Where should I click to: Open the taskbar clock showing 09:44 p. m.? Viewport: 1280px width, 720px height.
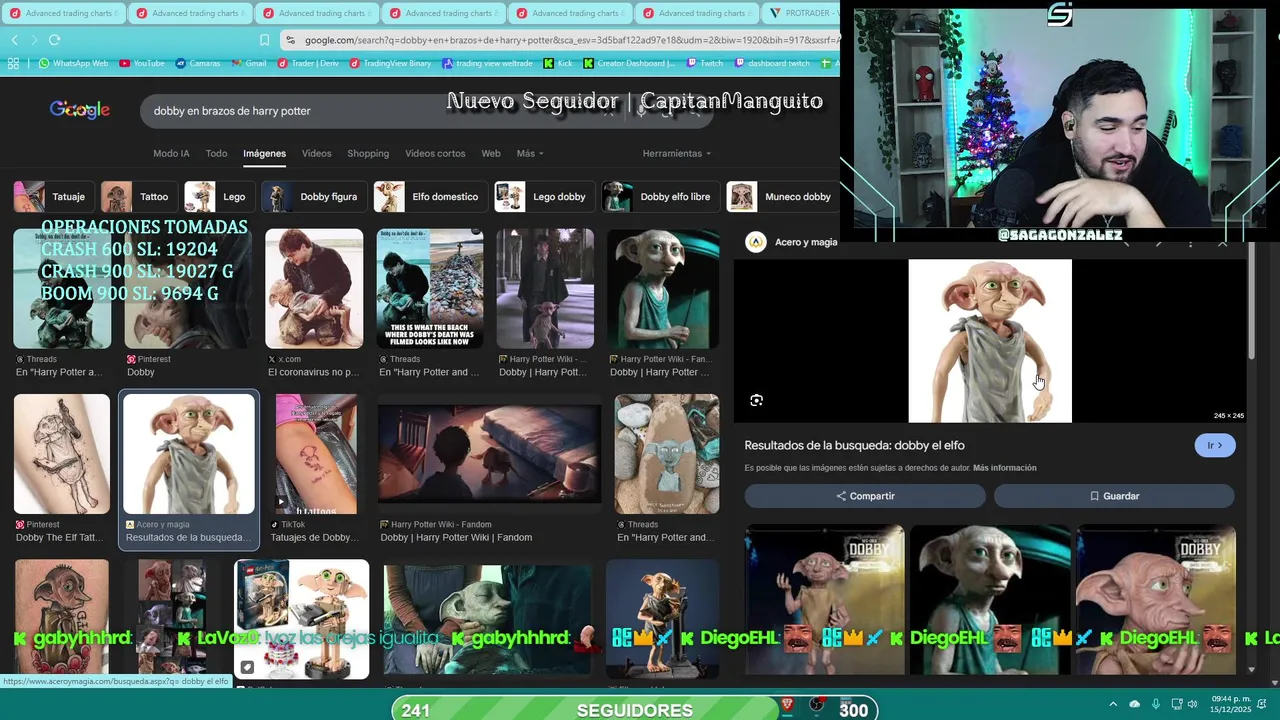[x=1231, y=704]
